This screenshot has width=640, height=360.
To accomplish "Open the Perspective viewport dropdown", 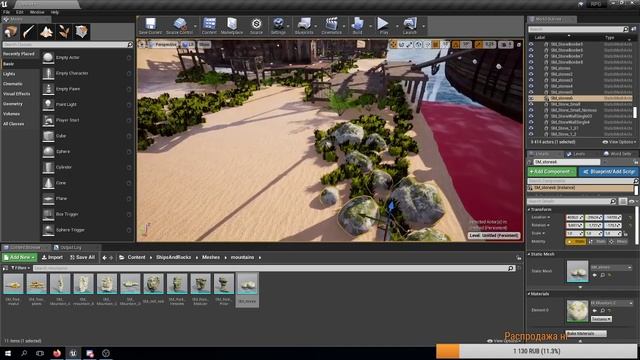I will coord(163,44).
